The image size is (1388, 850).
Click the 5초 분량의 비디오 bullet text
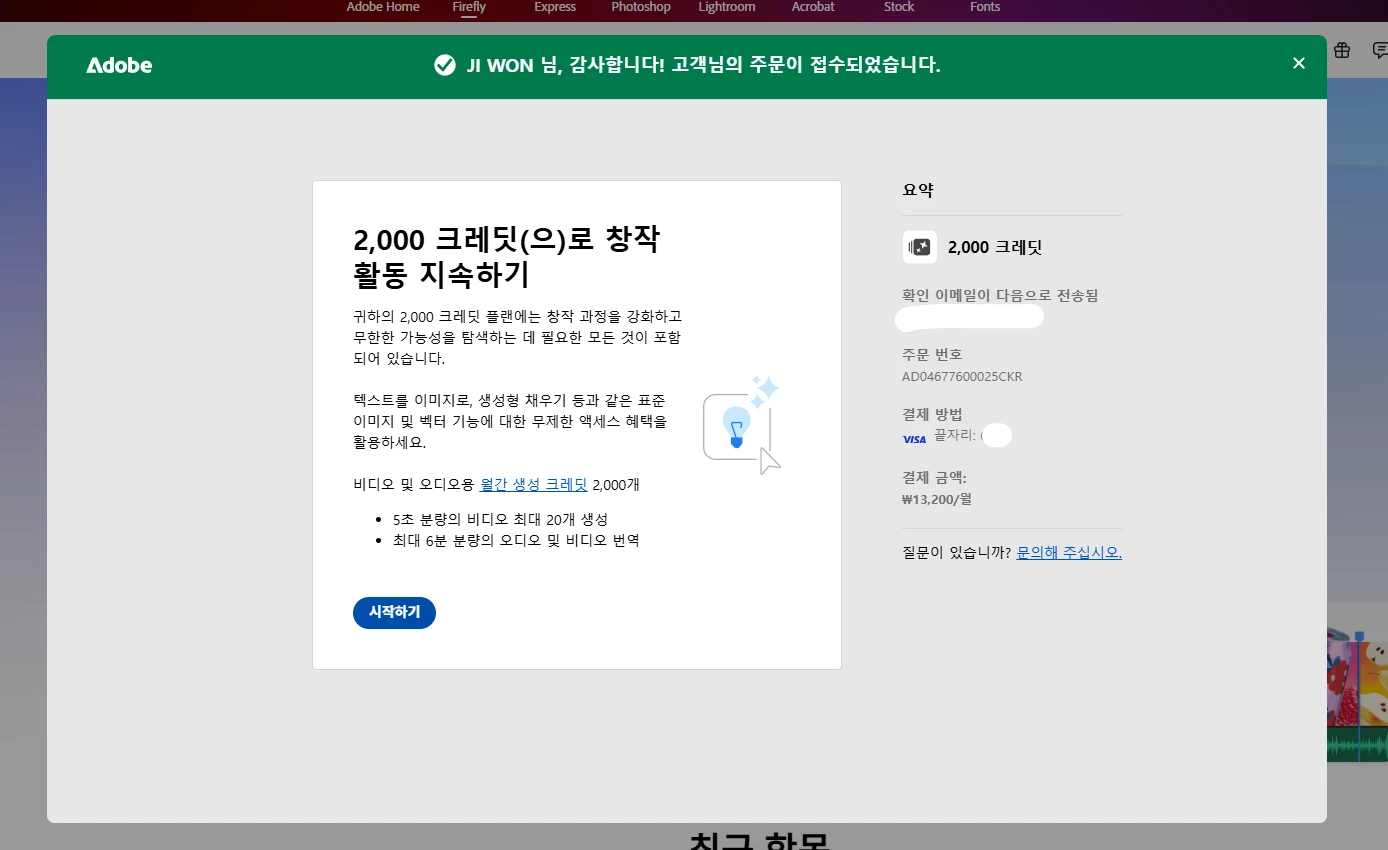pos(500,520)
